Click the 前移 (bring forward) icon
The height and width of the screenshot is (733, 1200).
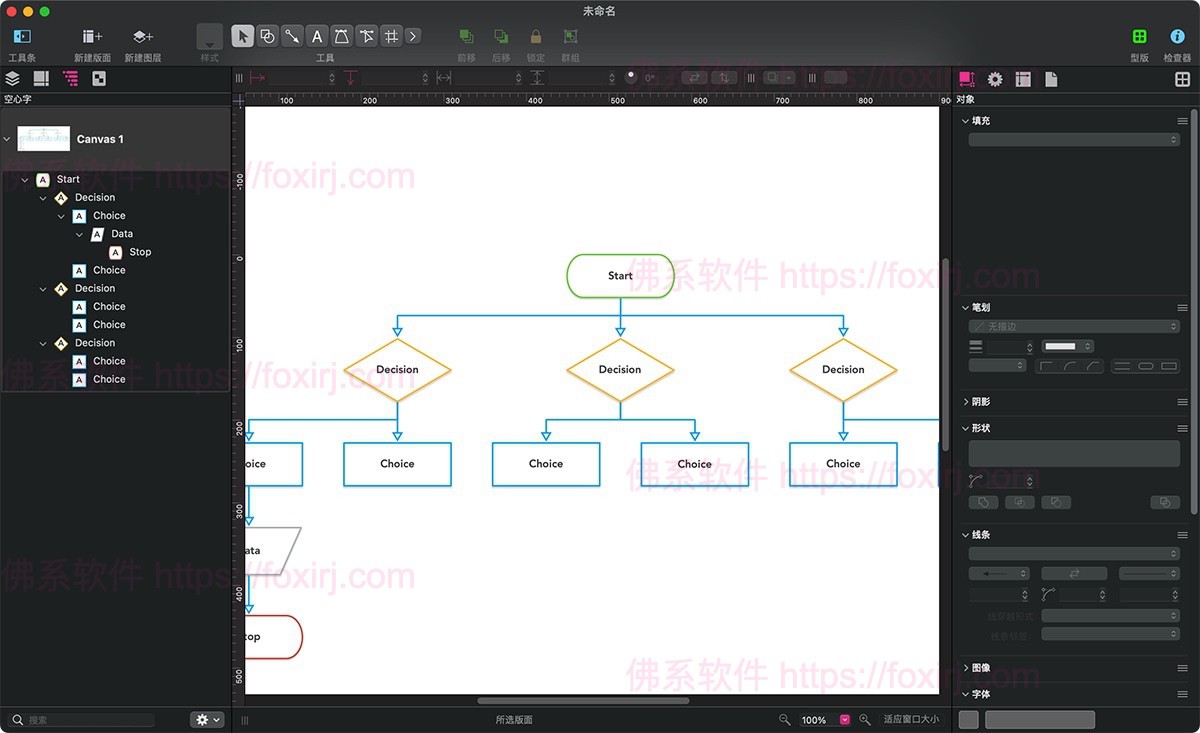465,35
